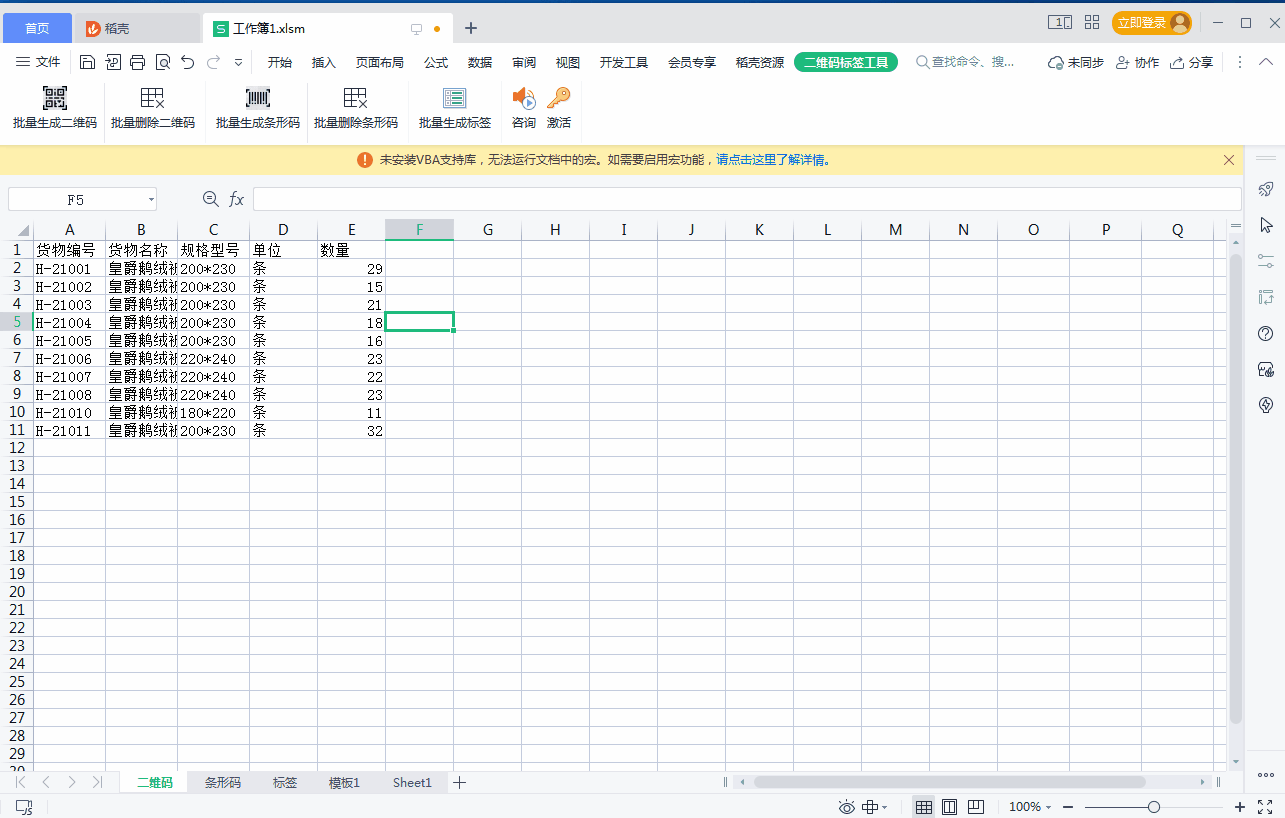Image resolution: width=1285 pixels, height=818 pixels.
Task: Undo the last action
Action: (x=188, y=62)
